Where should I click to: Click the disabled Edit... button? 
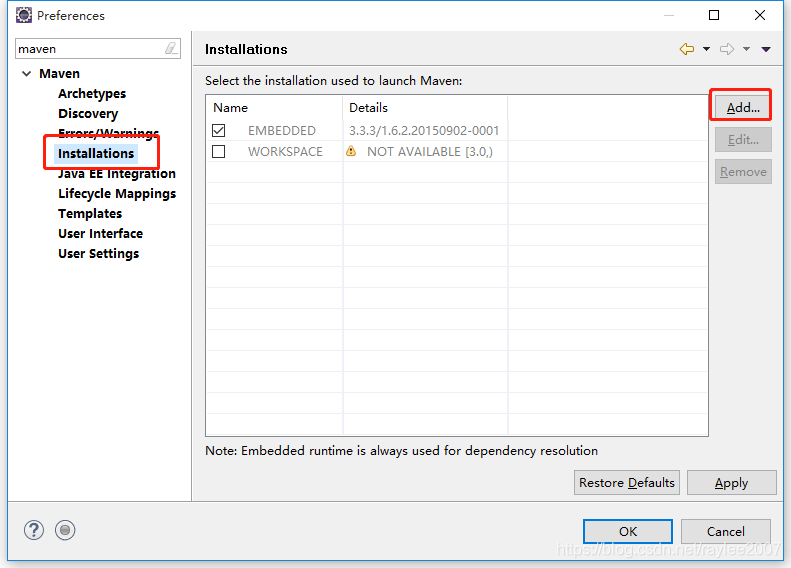(743, 140)
